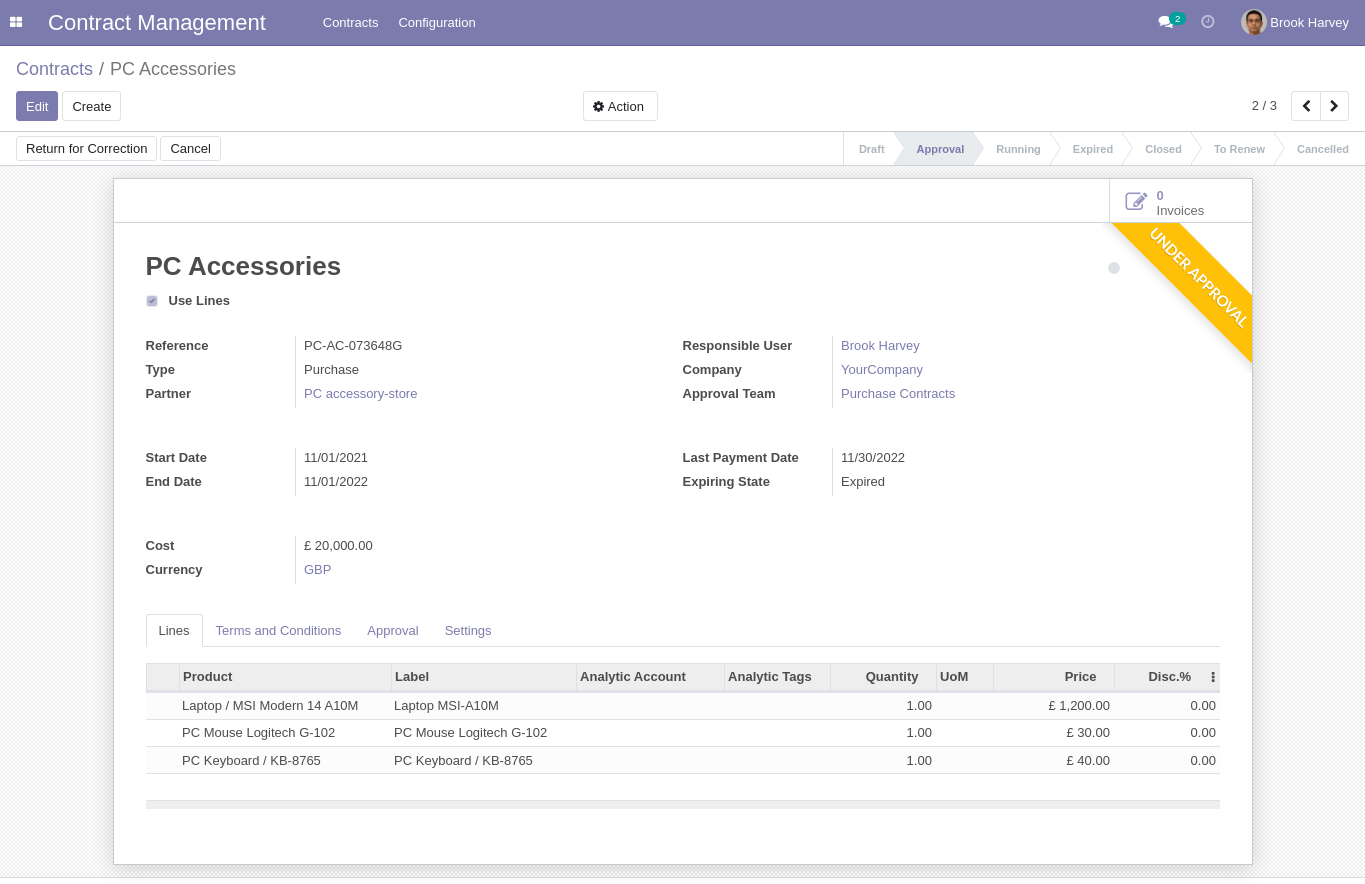Click the grey status dot indicator
Screen dimensions: 1365x884
click(1114, 268)
